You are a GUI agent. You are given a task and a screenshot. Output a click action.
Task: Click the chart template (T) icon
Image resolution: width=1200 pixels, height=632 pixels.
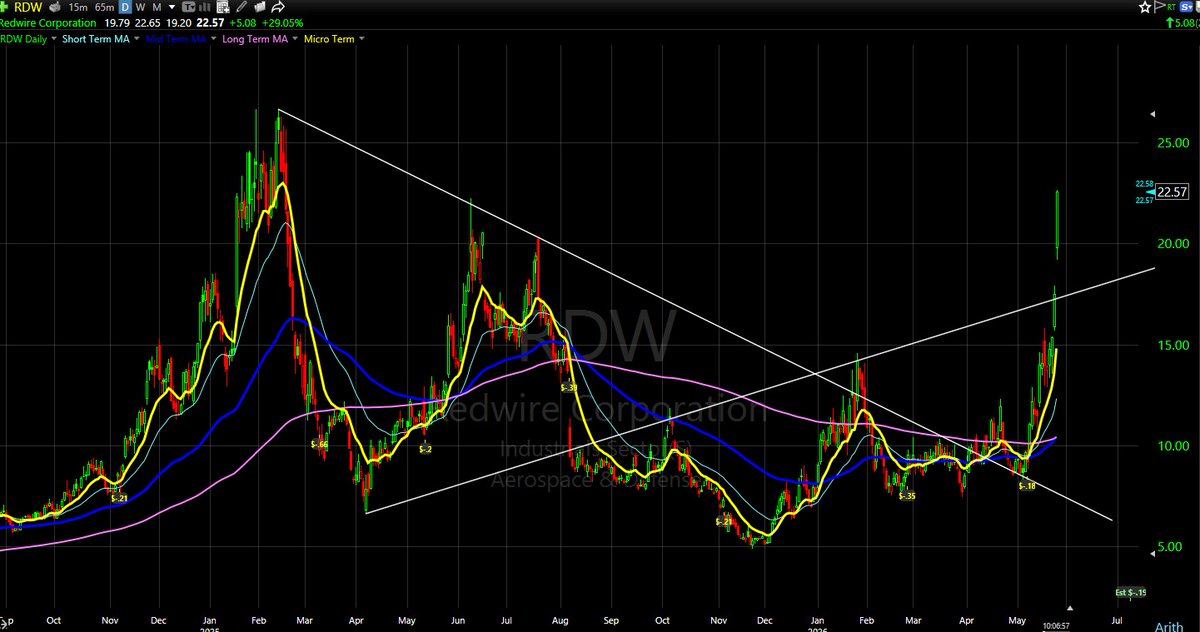click(189, 7)
